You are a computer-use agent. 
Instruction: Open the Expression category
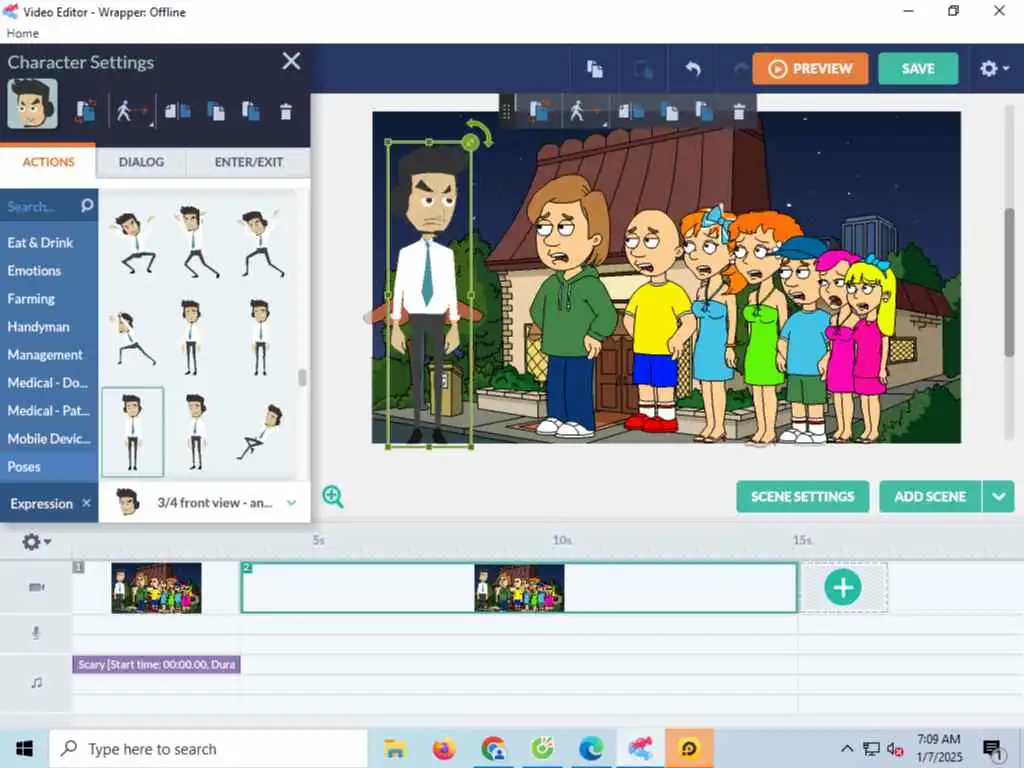coord(41,504)
